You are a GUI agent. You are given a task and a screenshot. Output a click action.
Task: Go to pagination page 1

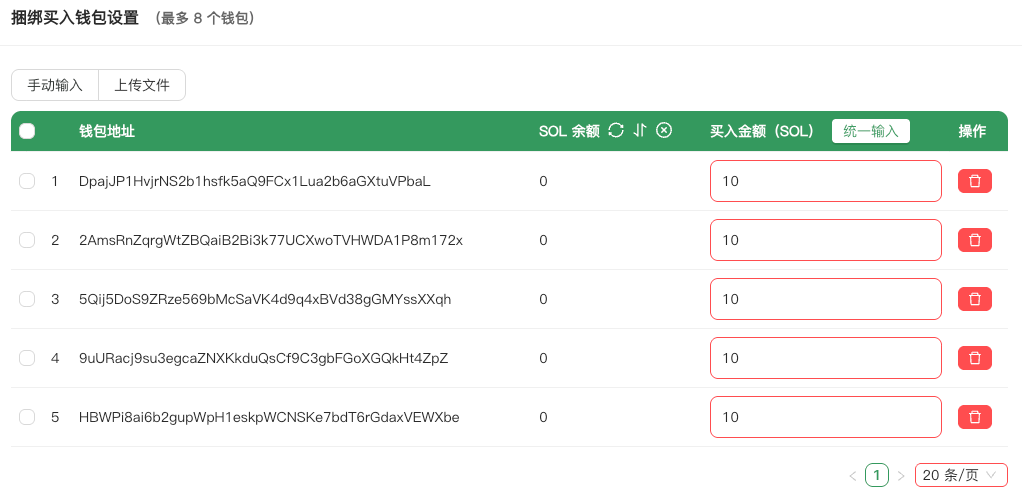click(x=877, y=475)
